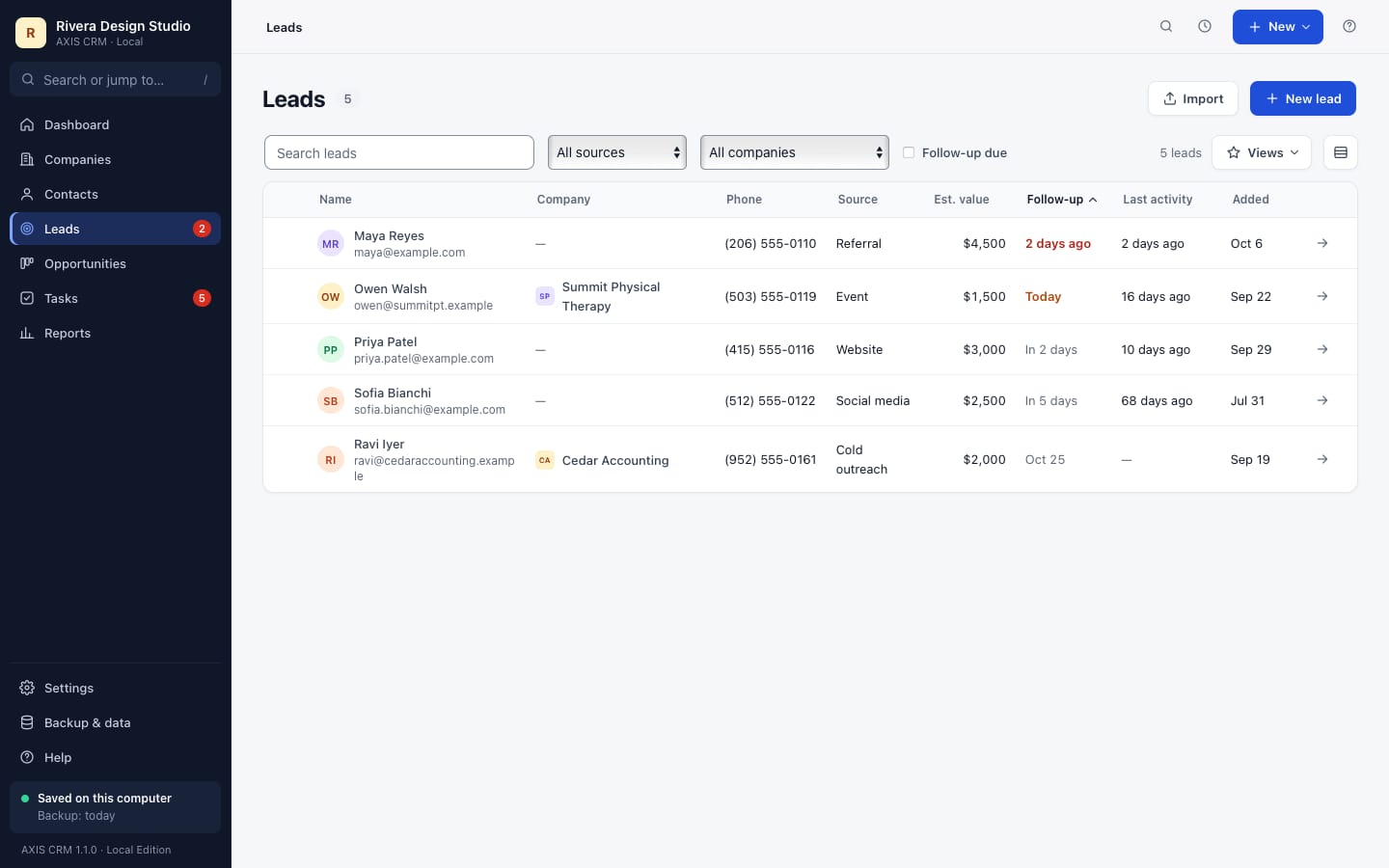Viewport: 1389px width, 868px height.
Task: Open Settings in sidebar
Action: coord(115,688)
